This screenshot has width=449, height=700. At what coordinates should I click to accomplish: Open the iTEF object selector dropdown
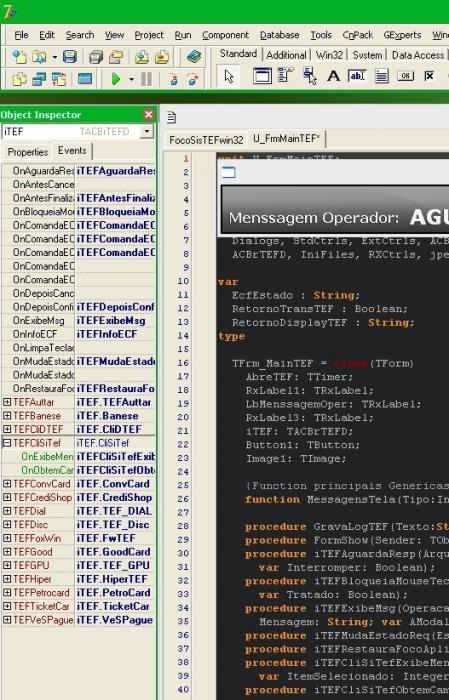tap(146, 131)
